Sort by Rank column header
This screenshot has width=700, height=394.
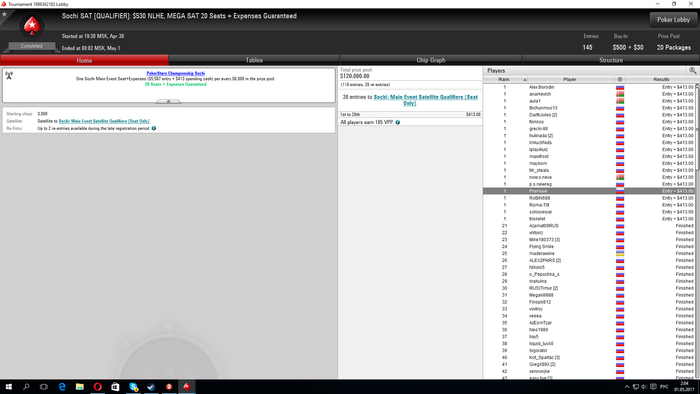pos(505,79)
